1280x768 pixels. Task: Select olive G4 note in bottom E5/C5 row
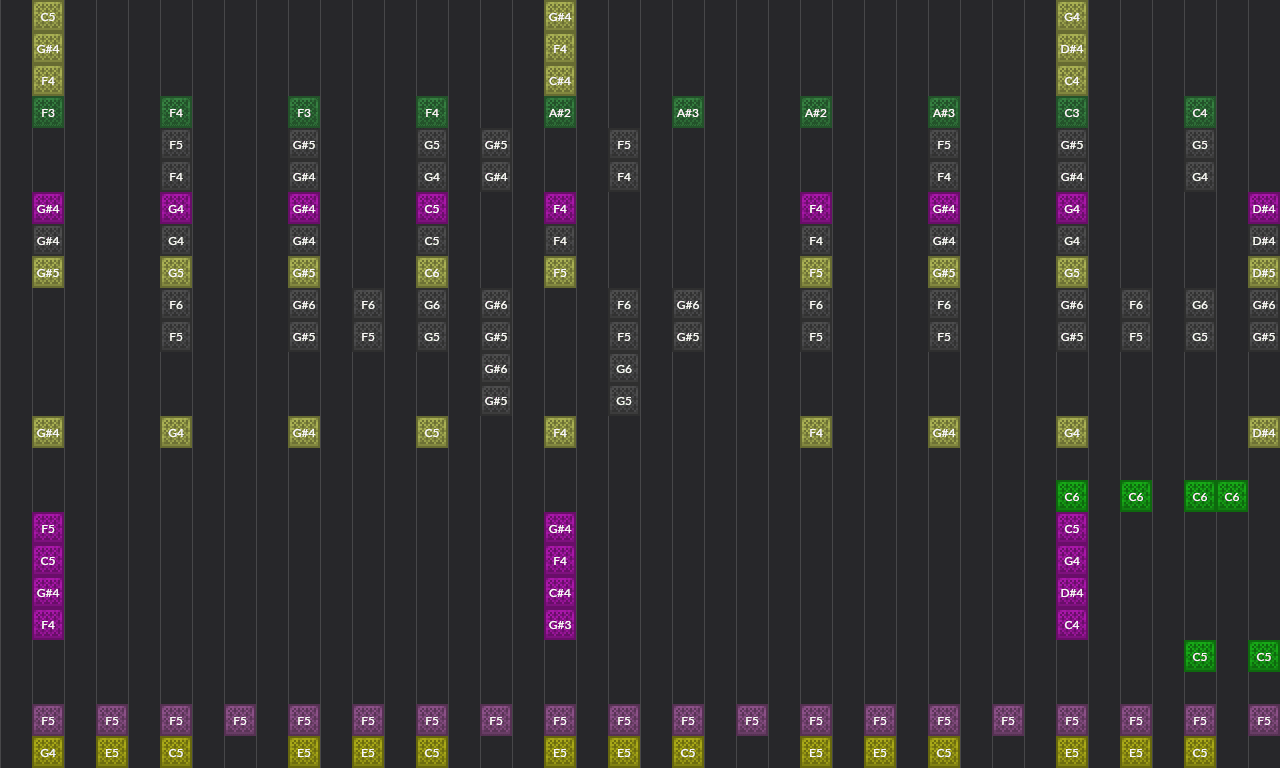click(x=48, y=752)
